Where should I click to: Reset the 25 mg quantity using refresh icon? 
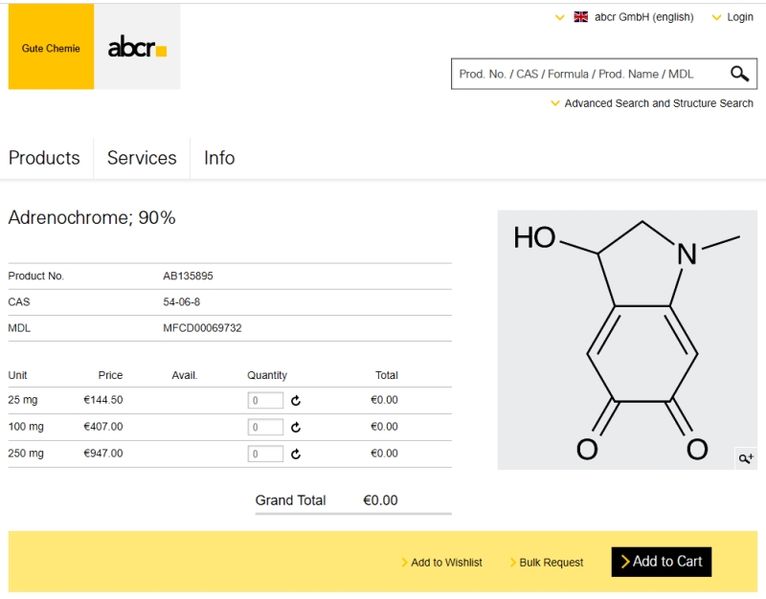296,400
